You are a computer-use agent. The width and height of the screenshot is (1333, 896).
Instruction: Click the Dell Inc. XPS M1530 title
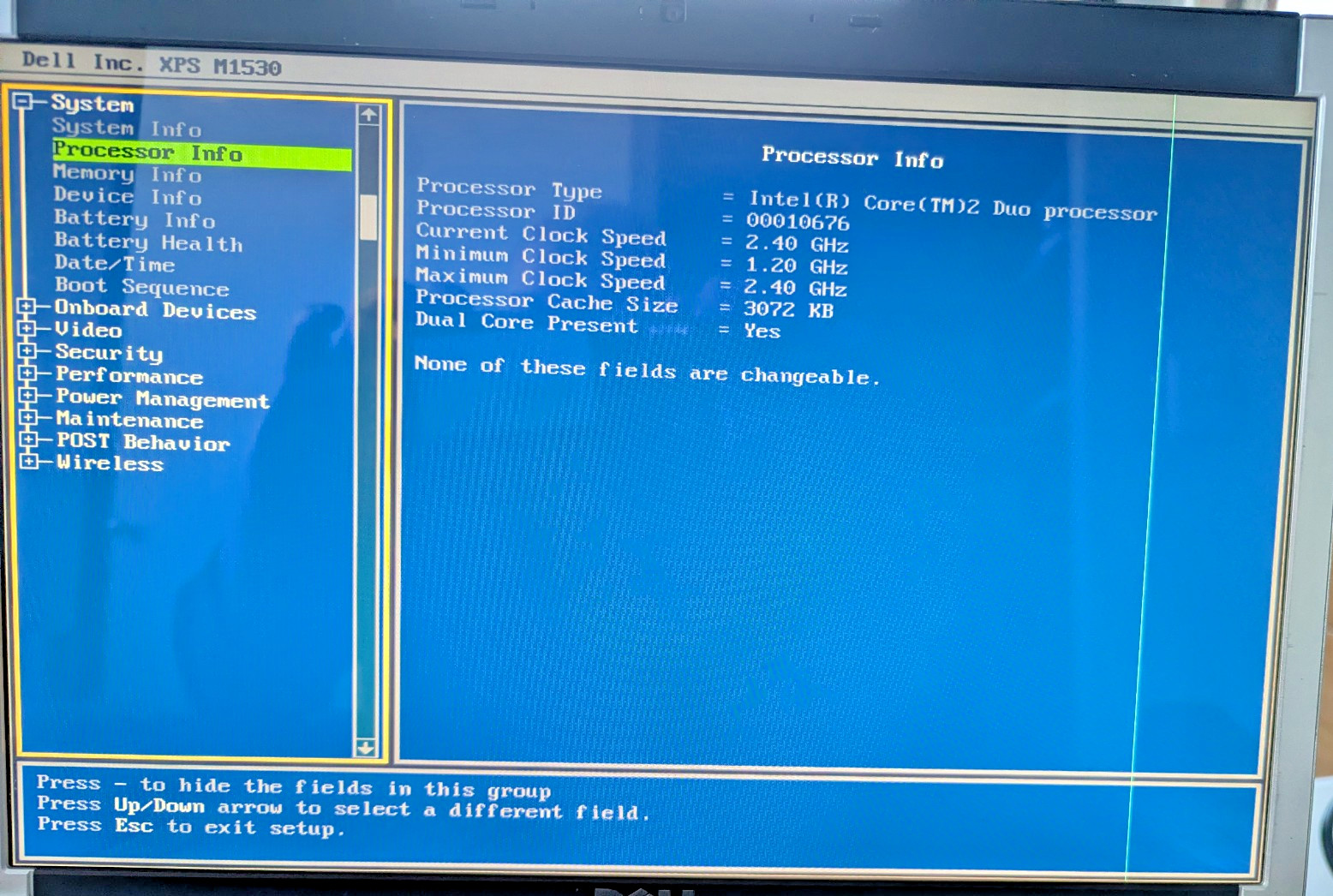pyautogui.click(x=152, y=64)
